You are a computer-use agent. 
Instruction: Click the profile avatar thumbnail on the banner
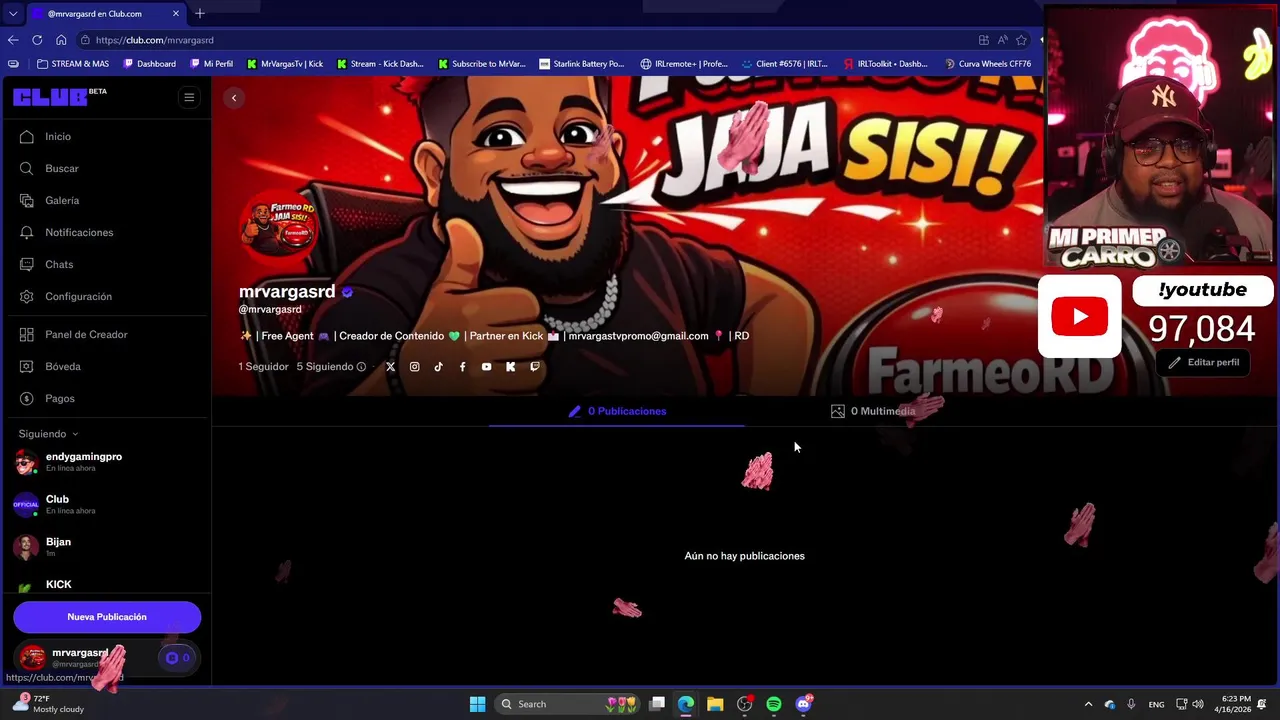pyautogui.click(x=279, y=225)
